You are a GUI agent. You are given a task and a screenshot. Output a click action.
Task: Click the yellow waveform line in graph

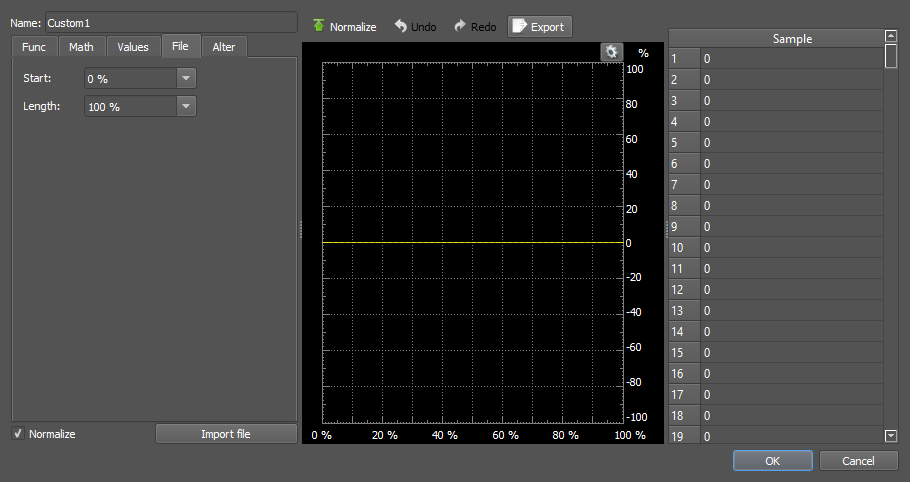tap(473, 242)
